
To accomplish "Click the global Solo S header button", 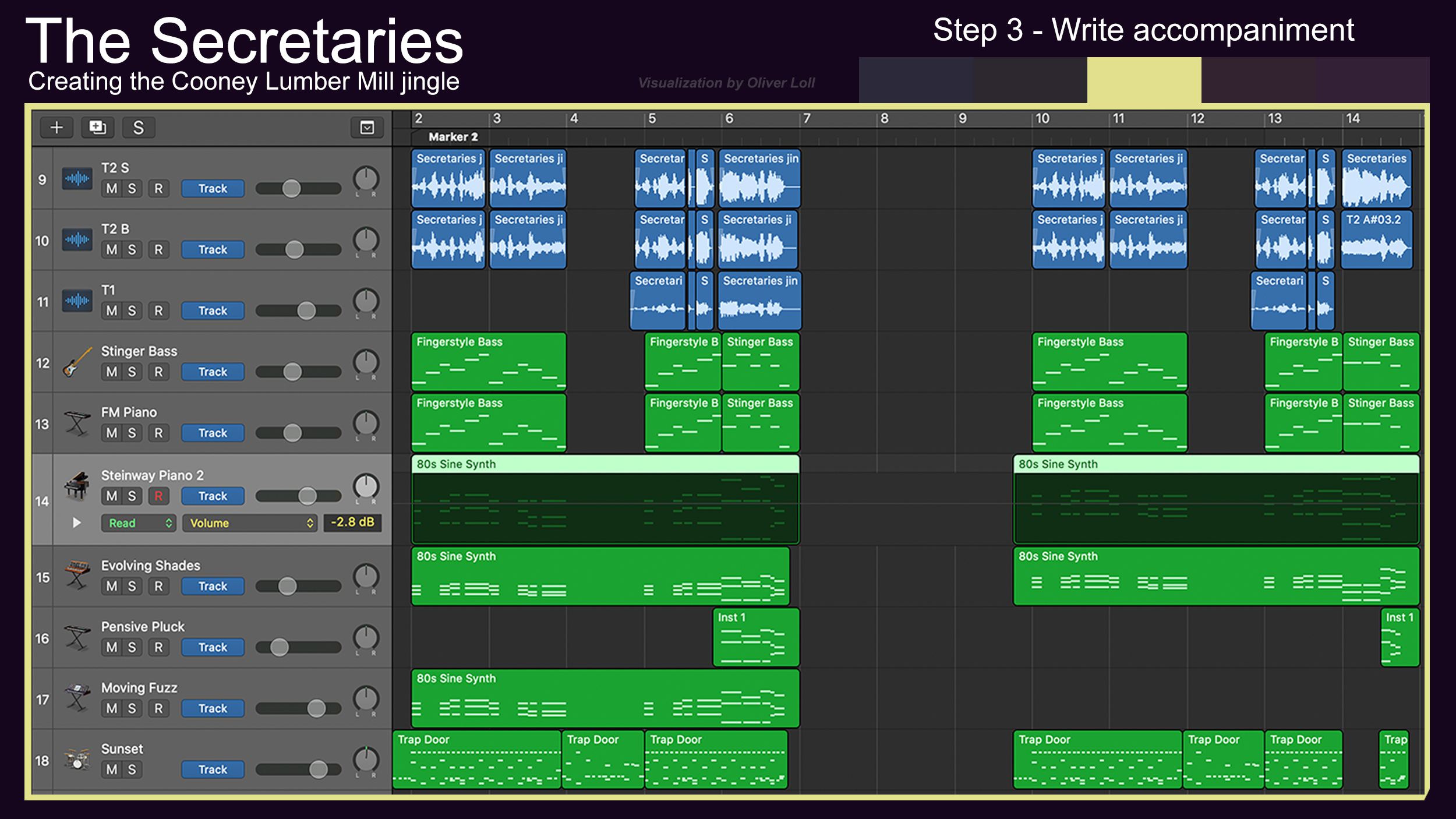I will tap(138, 128).
